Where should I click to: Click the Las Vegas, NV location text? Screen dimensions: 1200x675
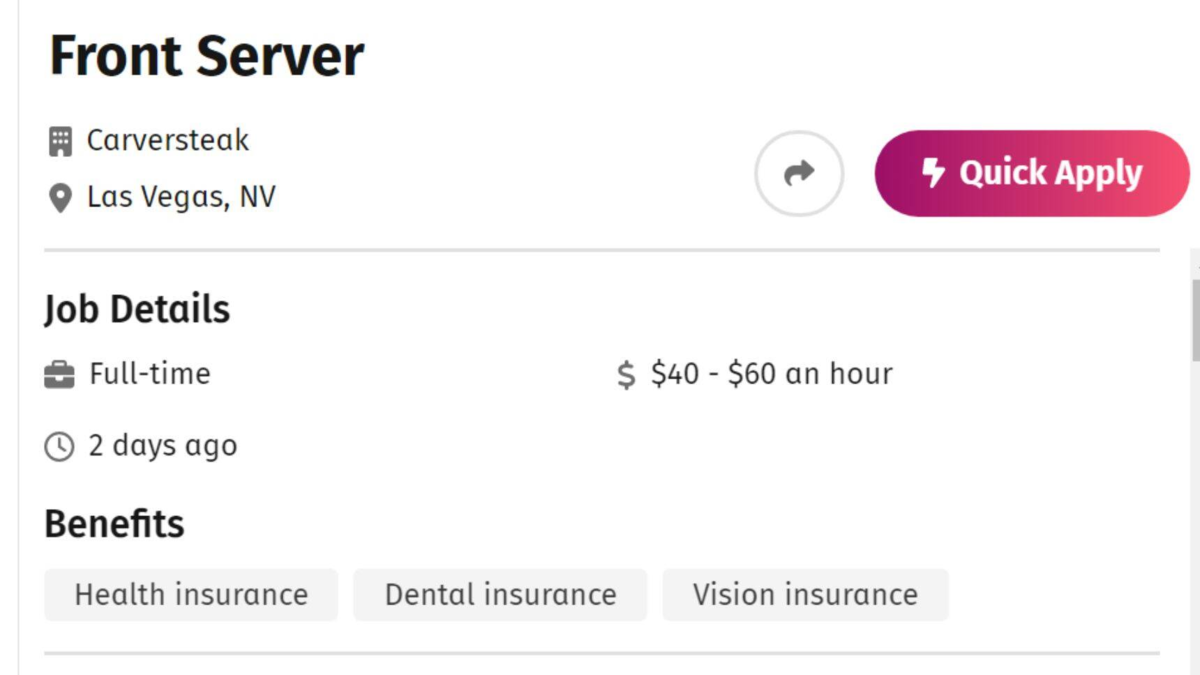pyautogui.click(x=181, y=197)
